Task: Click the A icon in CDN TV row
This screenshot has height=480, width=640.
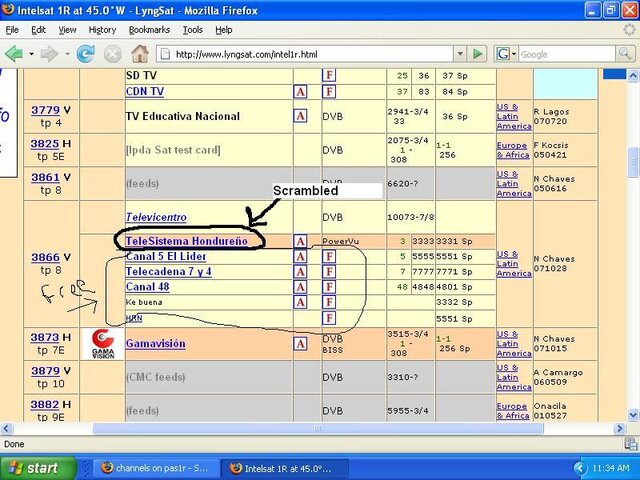Action: point(300,91)
